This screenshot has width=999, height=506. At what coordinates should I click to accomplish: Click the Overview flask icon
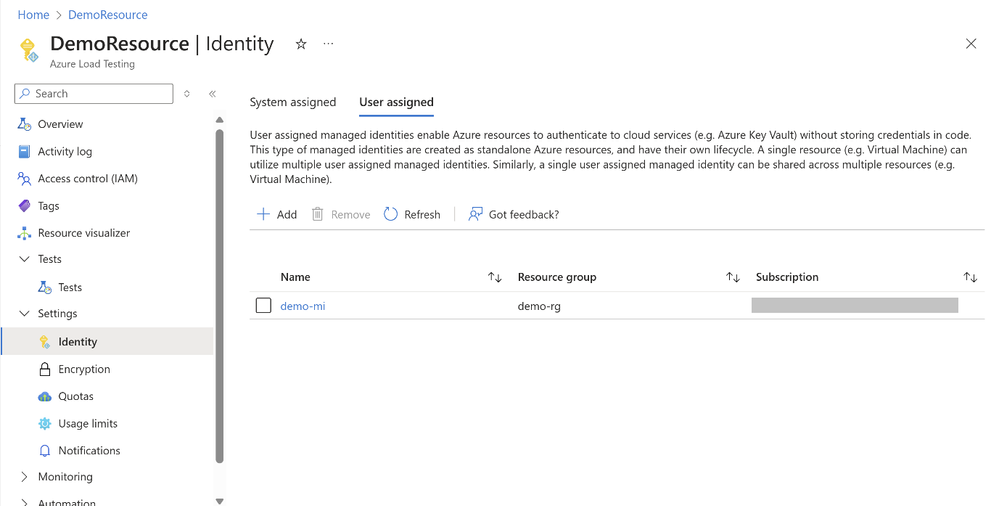point(24,124)
